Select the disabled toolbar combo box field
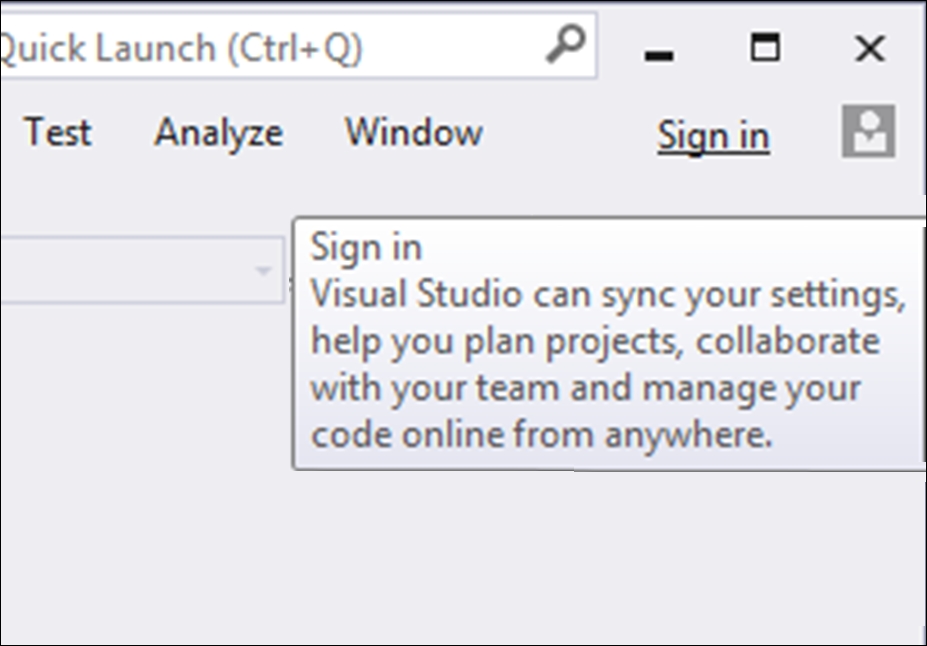Image resolution: width=927 pixels, height=646 pixels. [x=142, y=271]
